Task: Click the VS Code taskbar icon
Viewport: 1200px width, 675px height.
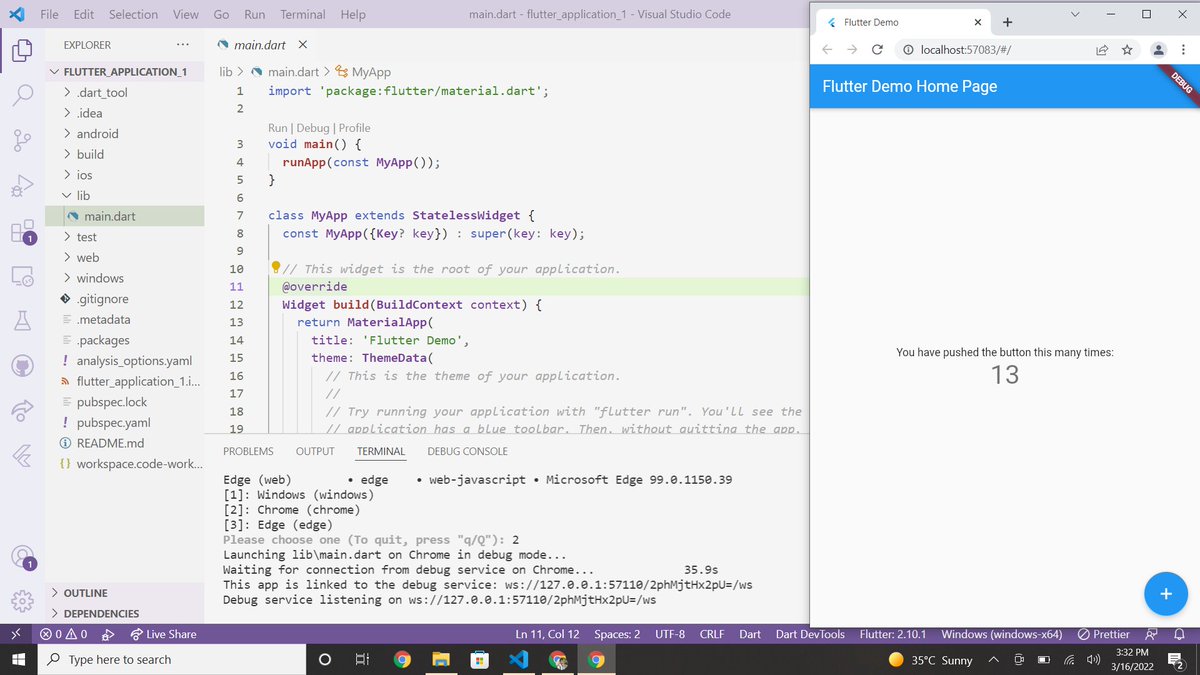Action: pos(518,659)
